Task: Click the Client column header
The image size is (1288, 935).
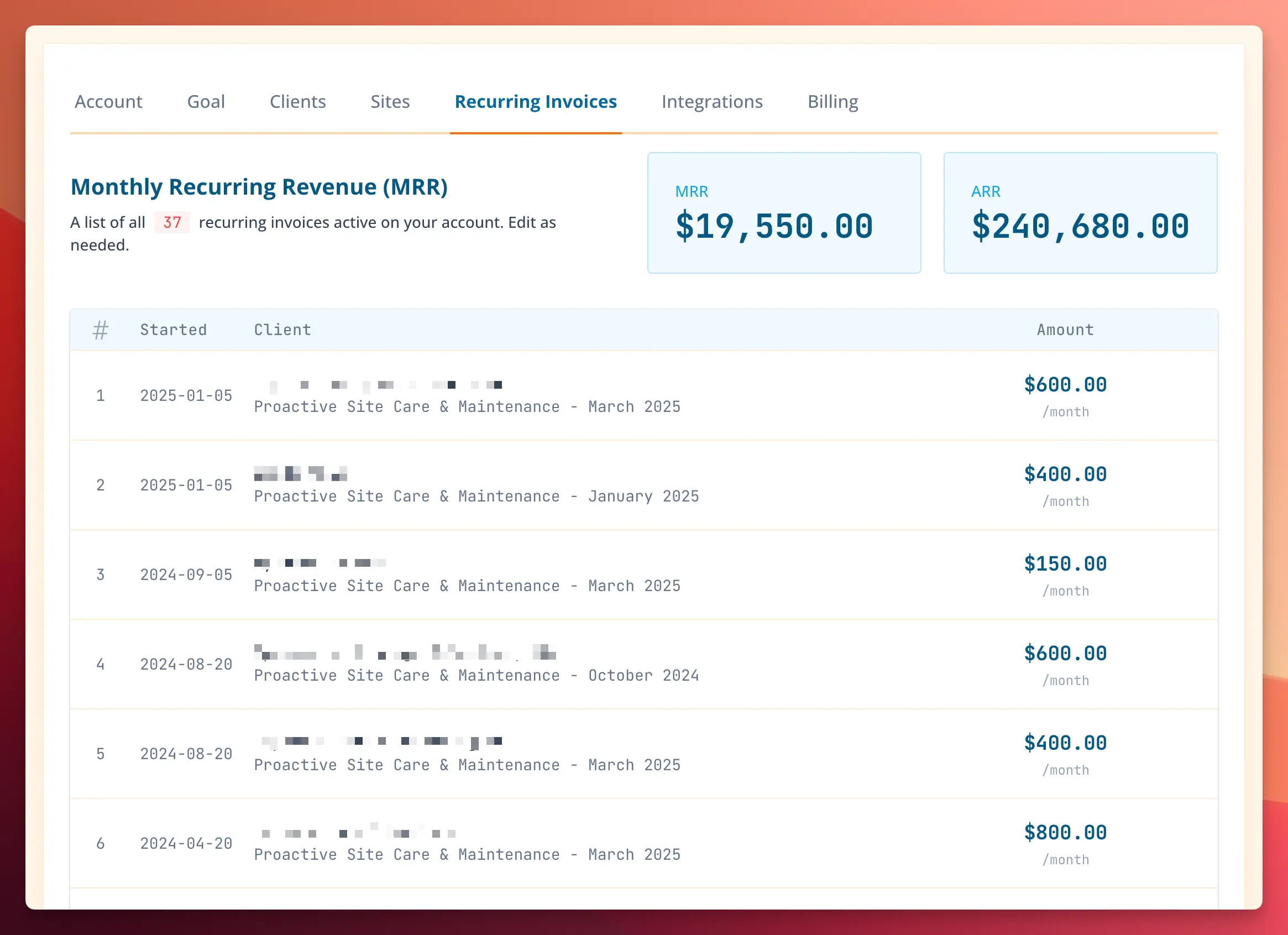Action: (282, 330)
